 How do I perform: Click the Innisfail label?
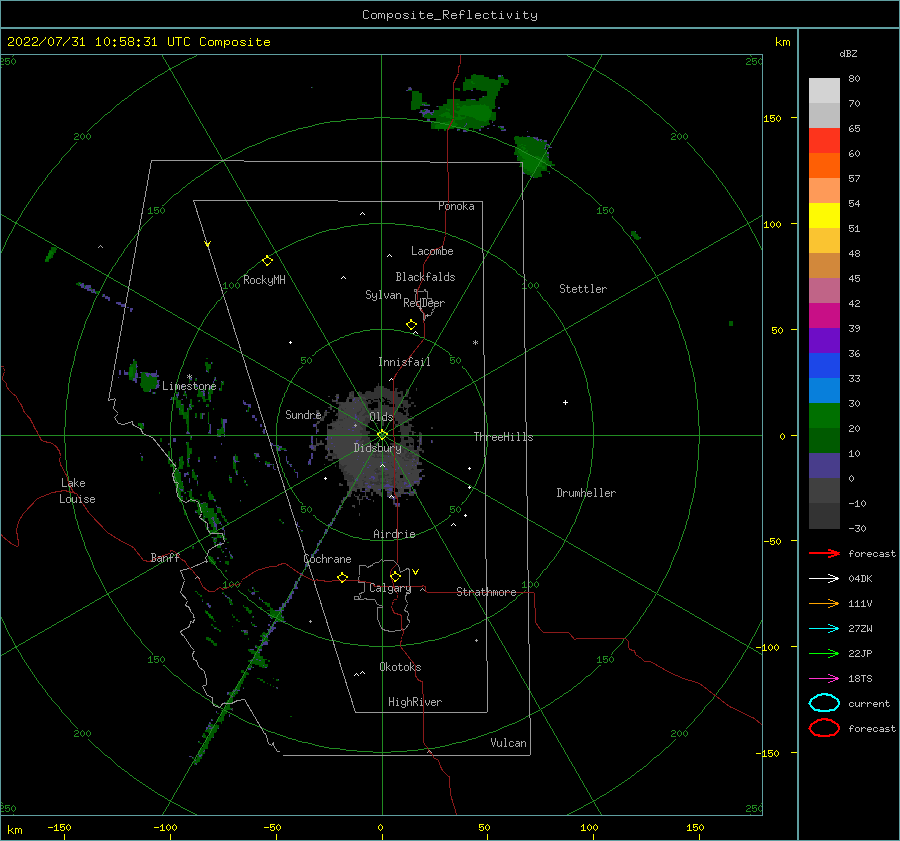[x=404, y=362]
